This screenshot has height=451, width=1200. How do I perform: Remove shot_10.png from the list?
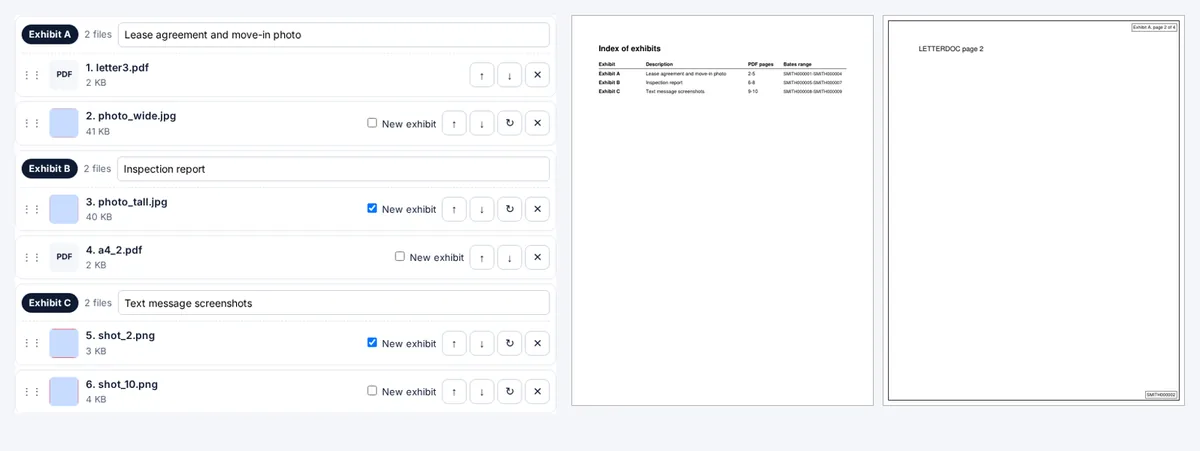click(x=537, y=391)
